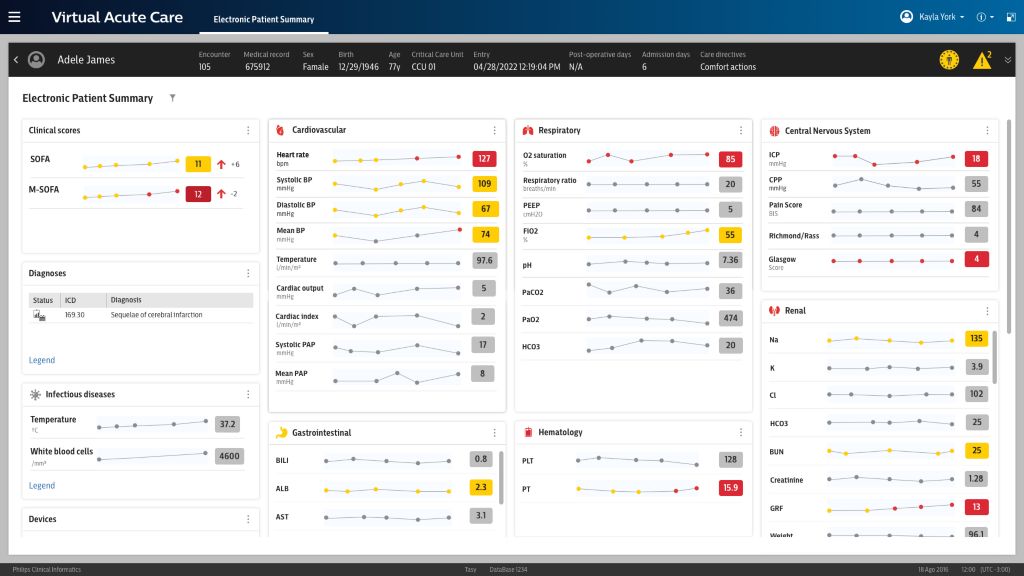Click the Heart rate trend sparkline
The image size is (1024, 576).
(x=397, y=159)
